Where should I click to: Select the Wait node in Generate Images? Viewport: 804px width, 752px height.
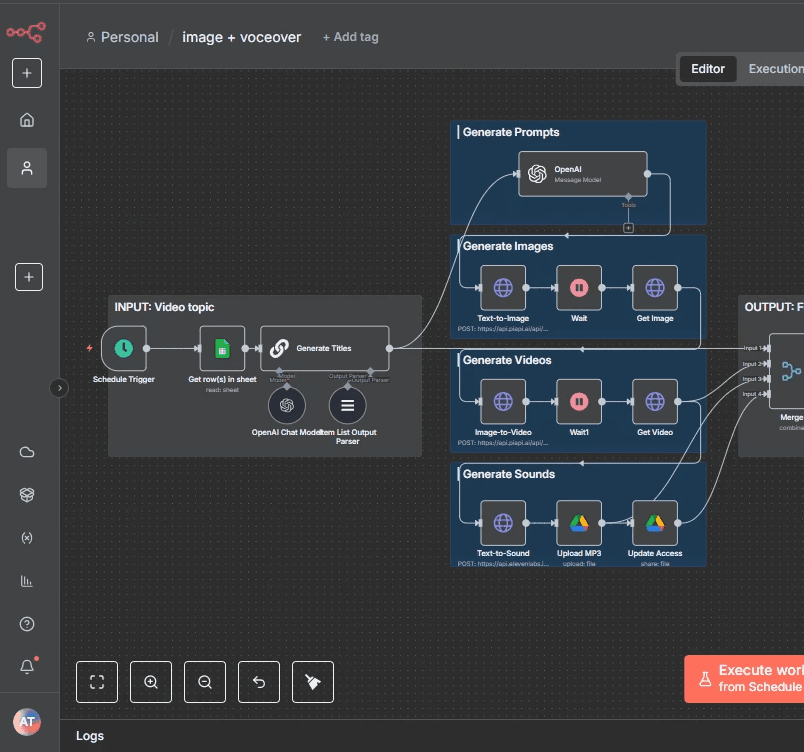pyautogui.click(x=579, y=288)
